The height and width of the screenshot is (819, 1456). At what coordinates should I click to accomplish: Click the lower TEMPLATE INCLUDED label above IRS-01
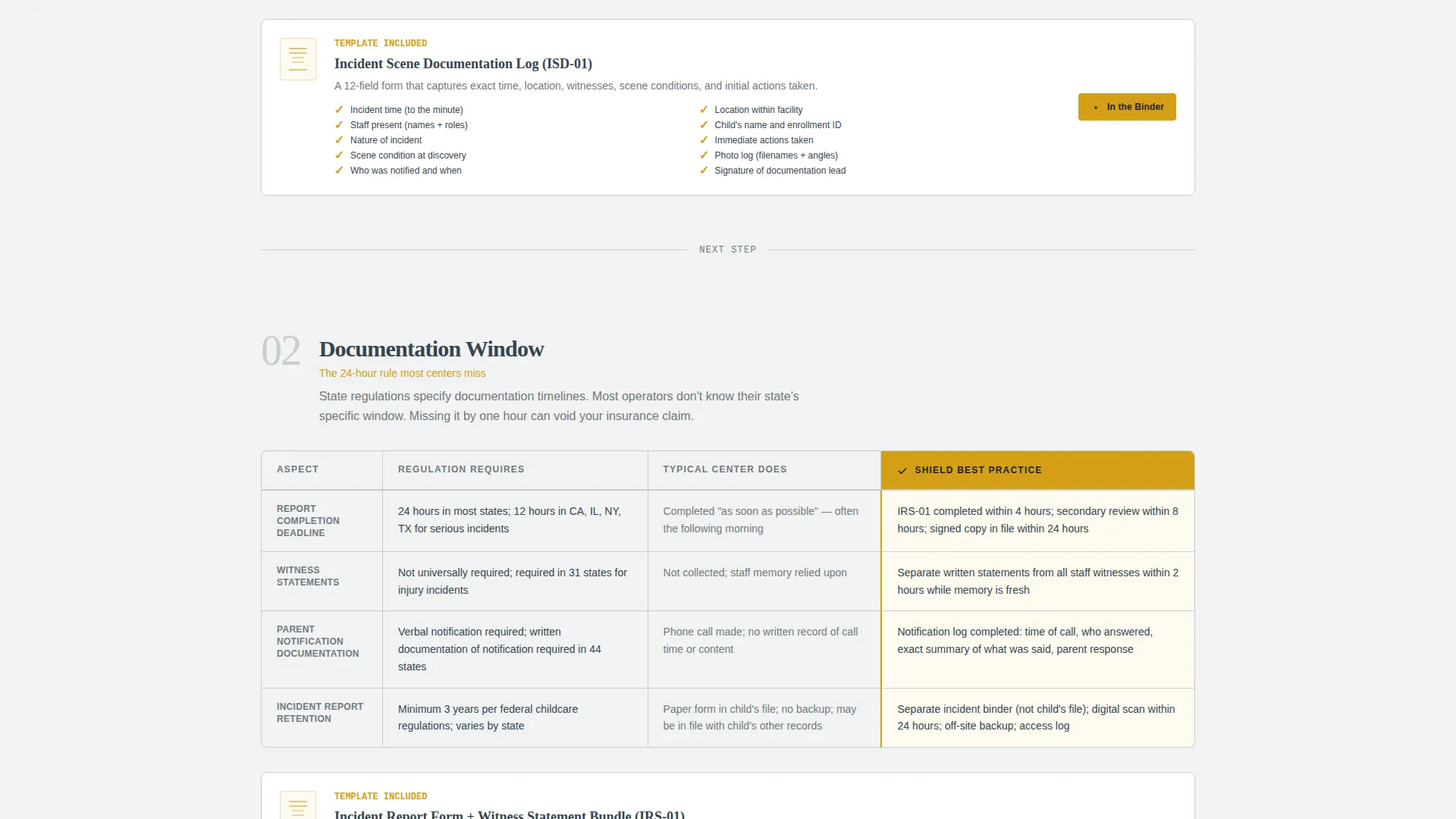(x=381, y=796)
